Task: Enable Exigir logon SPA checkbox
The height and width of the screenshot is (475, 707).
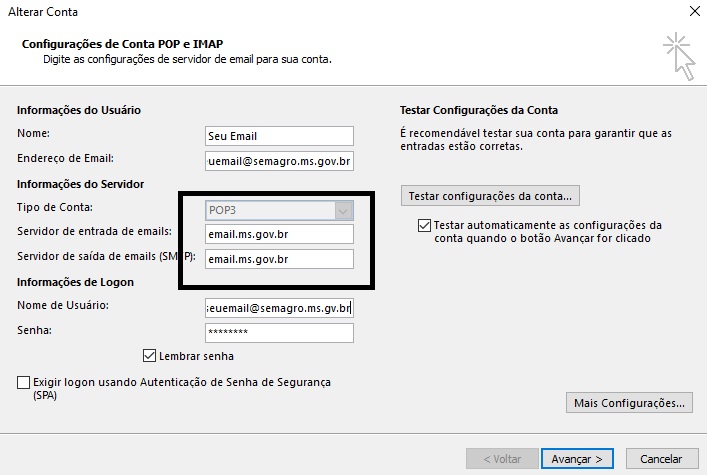Action: tap(24, 383)
